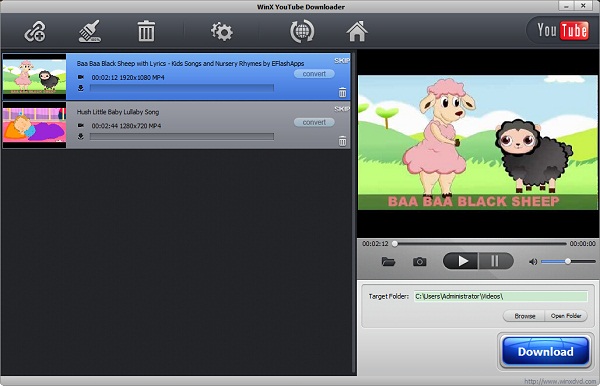Click the camera icon in the Baa Baa Black Sheep row

click(x=81, y=77)
